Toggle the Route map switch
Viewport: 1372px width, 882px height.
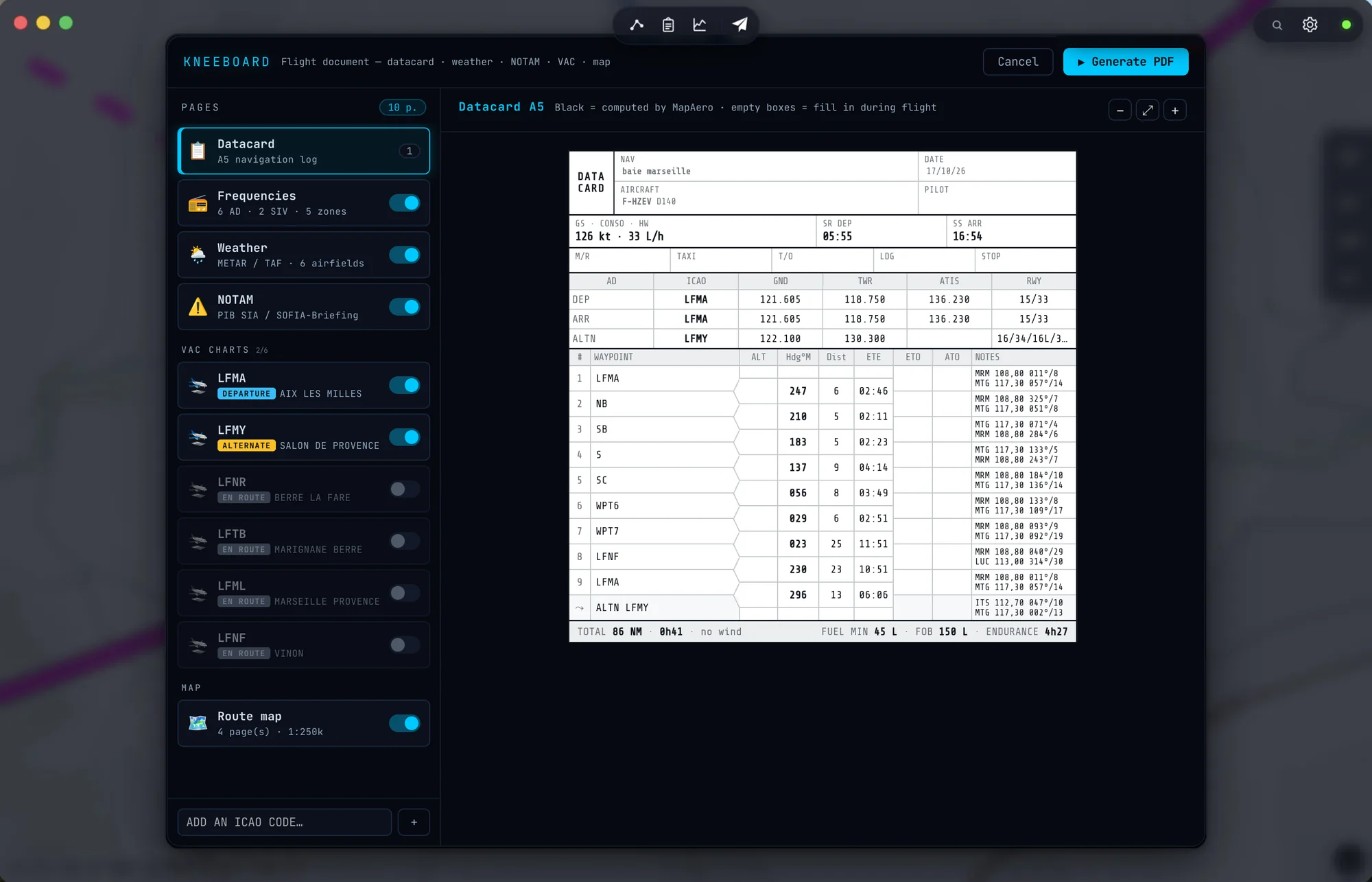(404, 723)
